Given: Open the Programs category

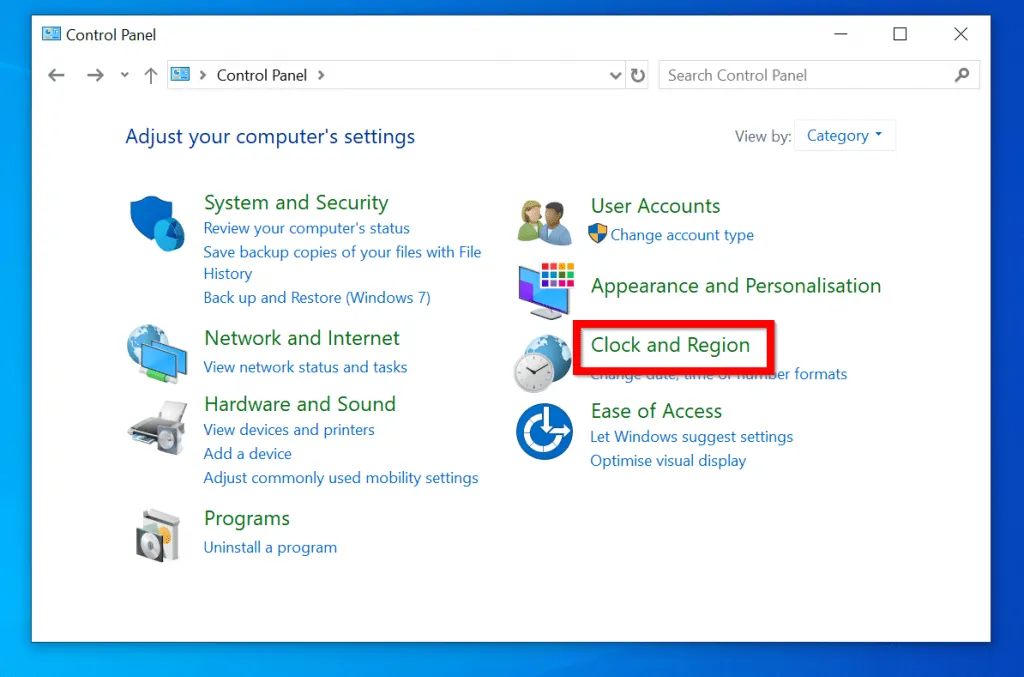Looking at the screenshot, I should pyautogui.click(x=247, y=518).
